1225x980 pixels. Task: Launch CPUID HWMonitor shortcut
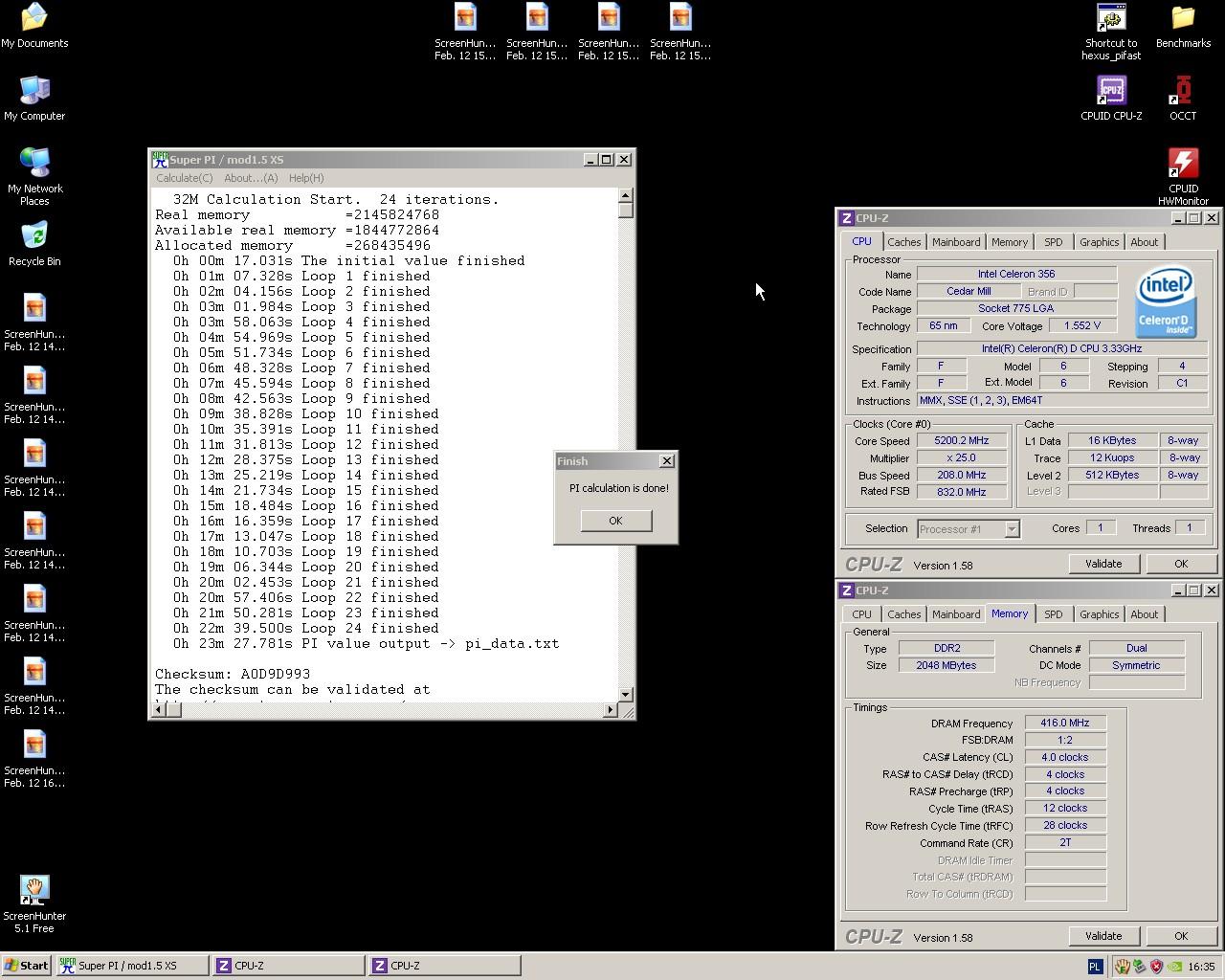[x=1183, y=176]
